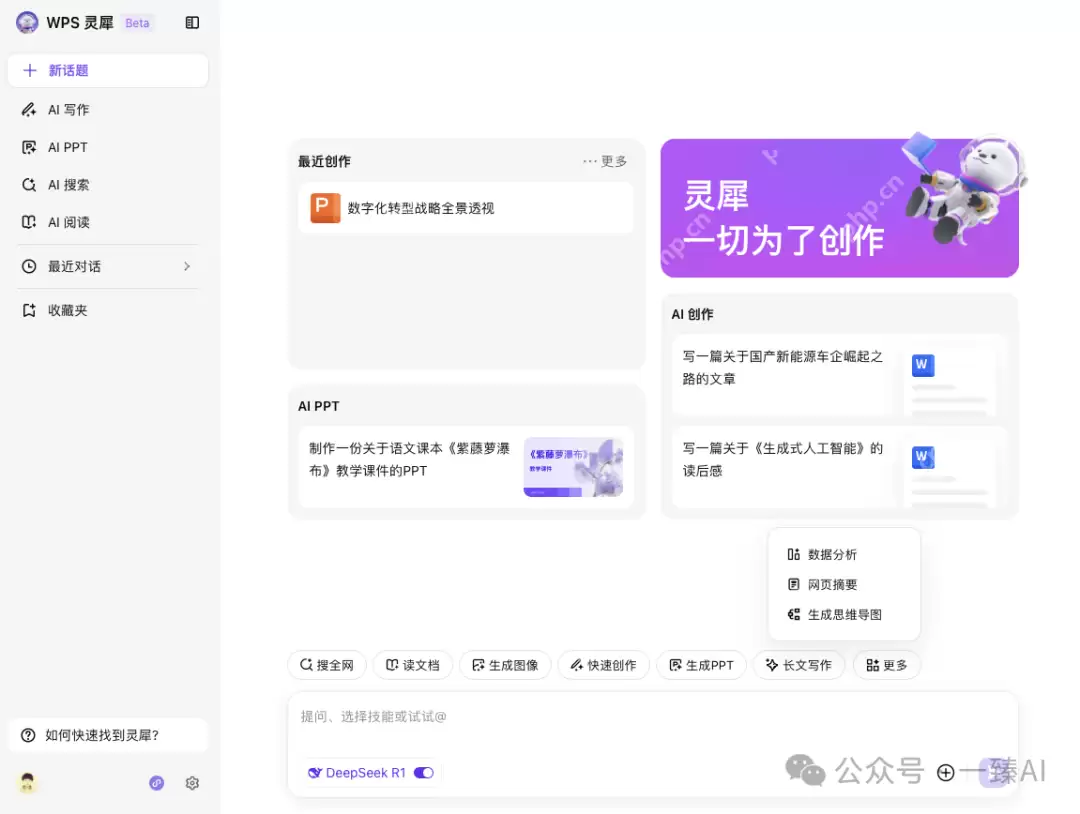Select the 生成PPT tool

pyautogui.click(x=701, y=665)
